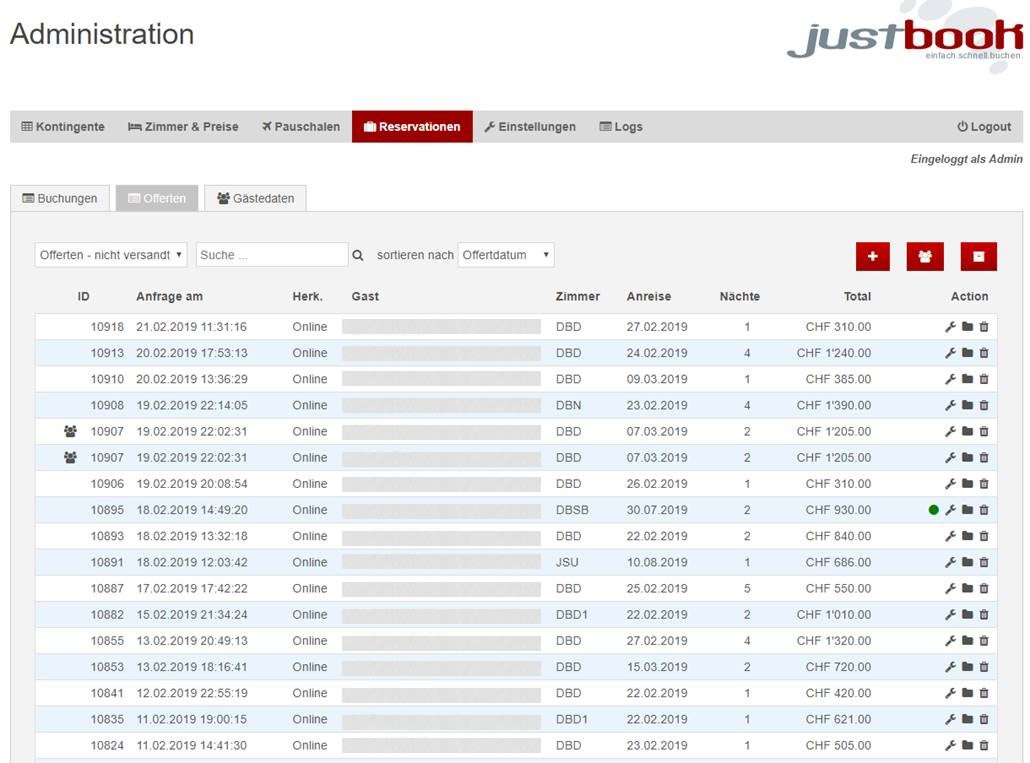The image size is (1030, 763).
Task: Open the Gästedaten tab
Action: (256, 198)
